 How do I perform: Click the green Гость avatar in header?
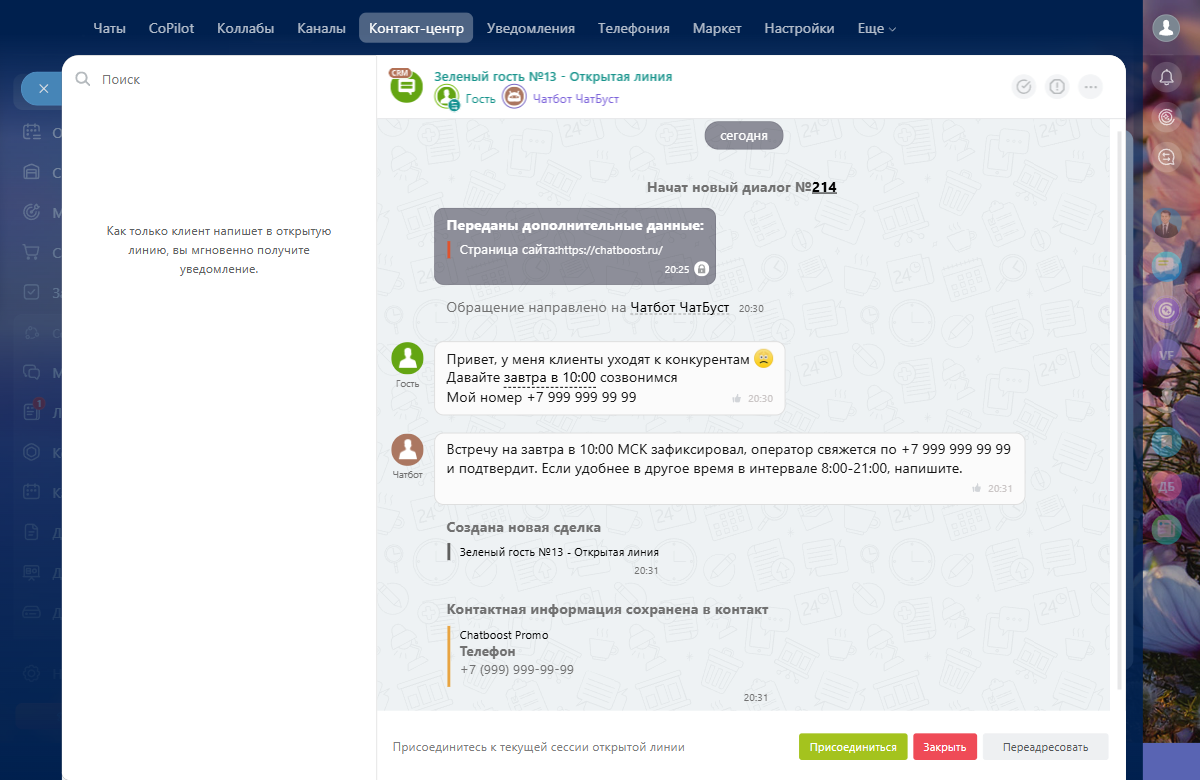coord(446,98)
